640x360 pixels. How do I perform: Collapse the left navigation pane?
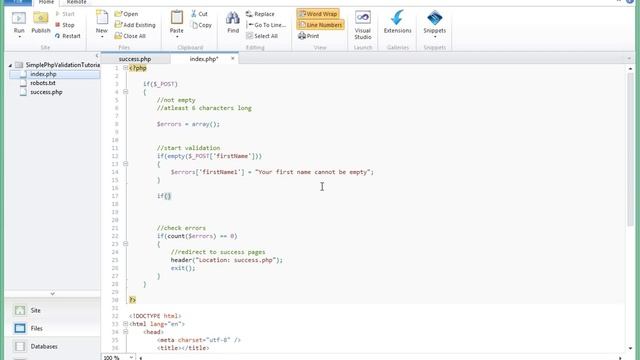pyautogui.click(x=97, y=56)
